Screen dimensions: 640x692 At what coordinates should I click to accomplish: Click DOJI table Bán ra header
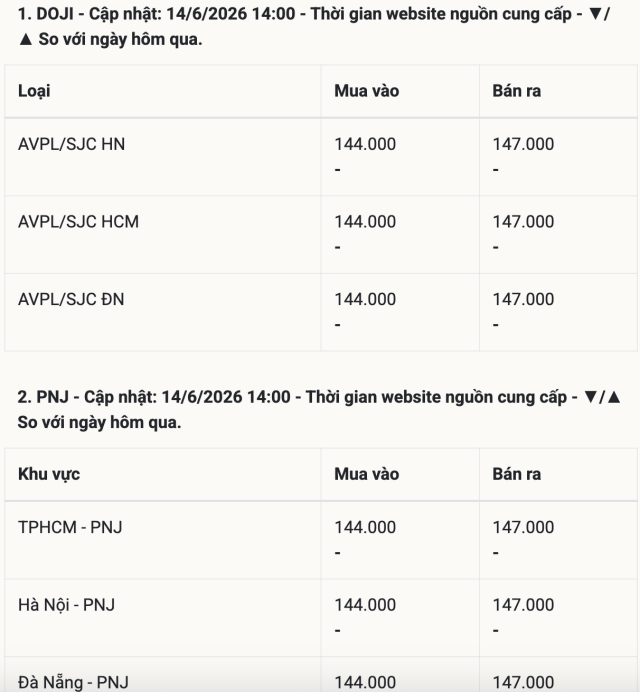click(517, 91)
